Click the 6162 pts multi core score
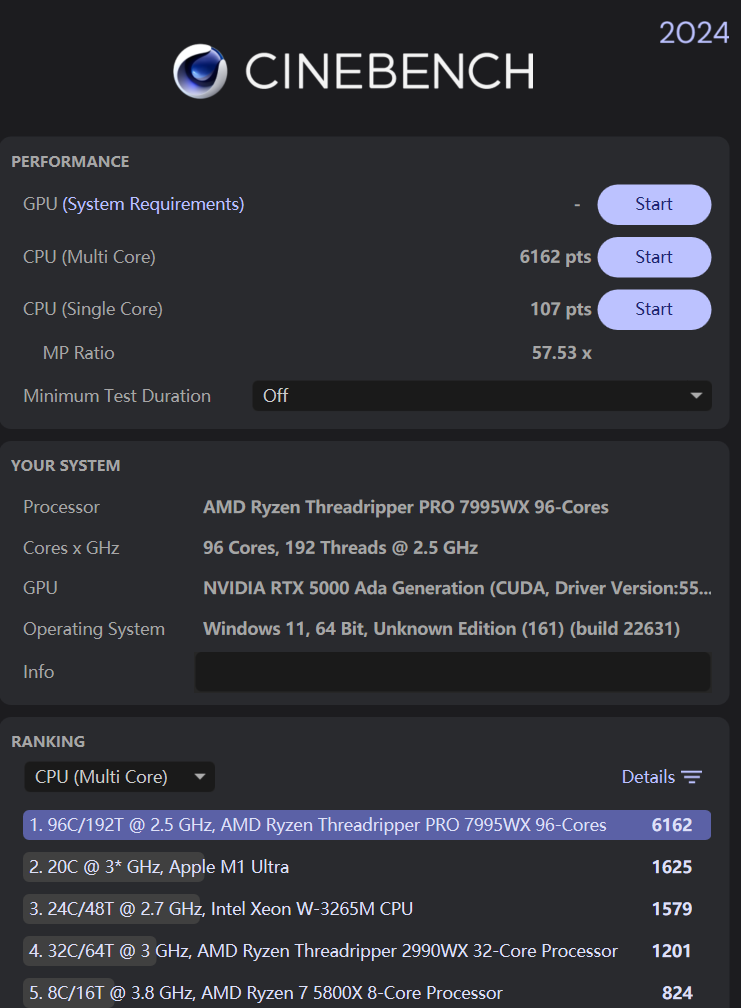The image size is (741, 1008). pyautogui.click(x=555, y=257)
